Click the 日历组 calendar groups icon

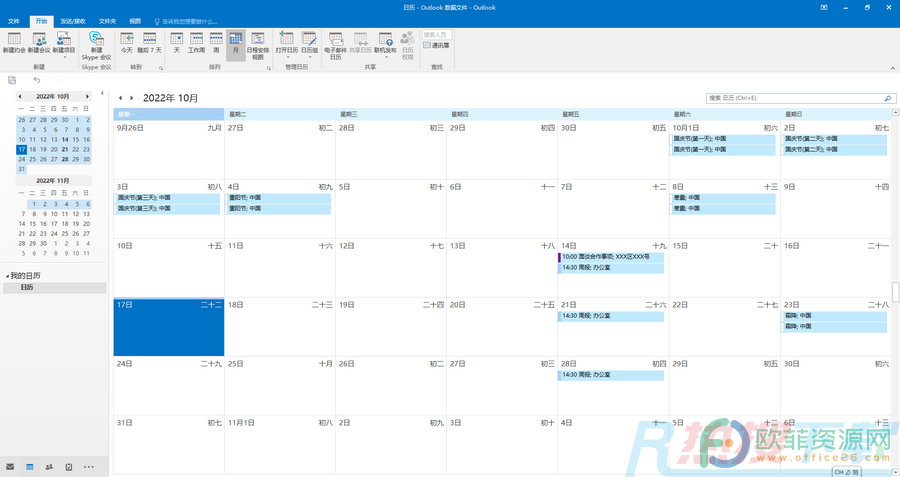[x=309, y=38]
